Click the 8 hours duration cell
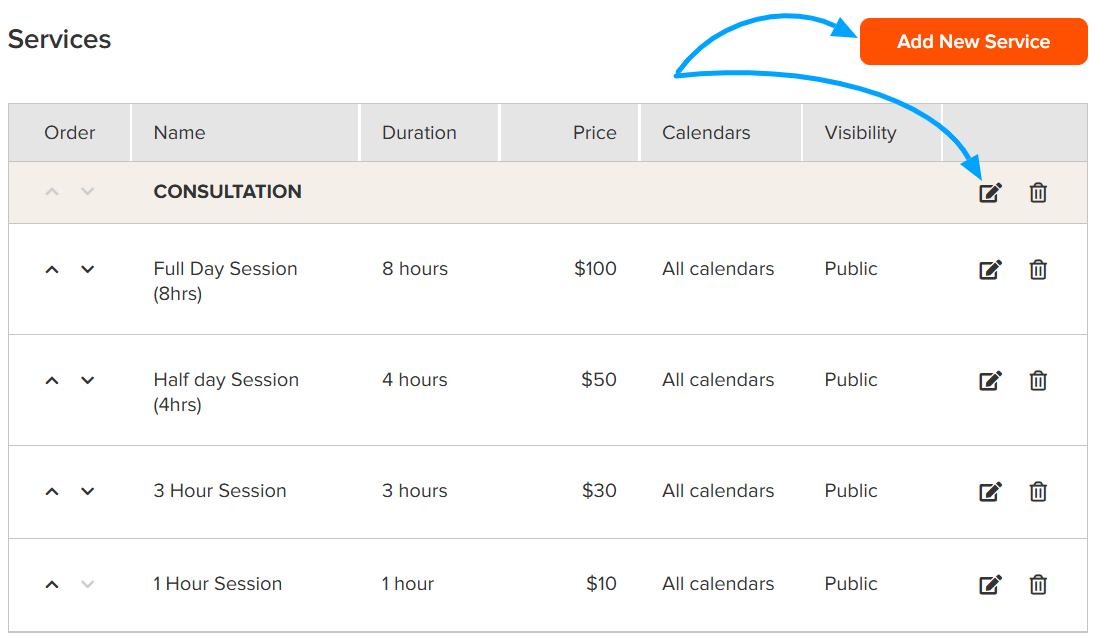This screenshot has width=1095, height=639. click(x=415, y=269)
